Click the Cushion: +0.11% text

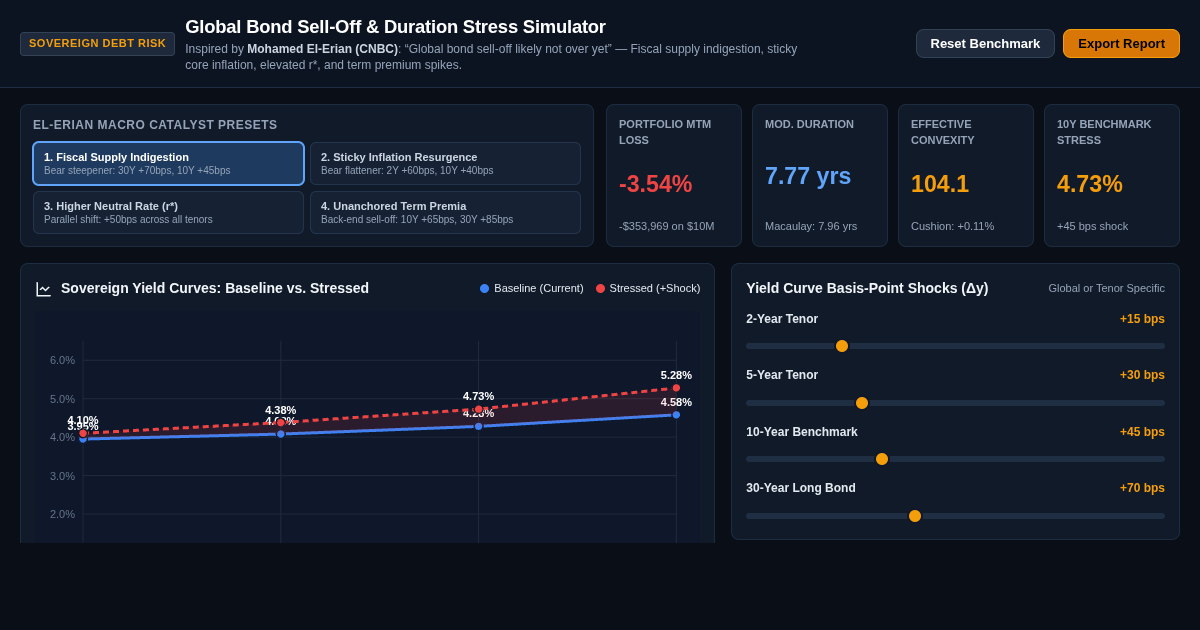[x=953, y=226]
